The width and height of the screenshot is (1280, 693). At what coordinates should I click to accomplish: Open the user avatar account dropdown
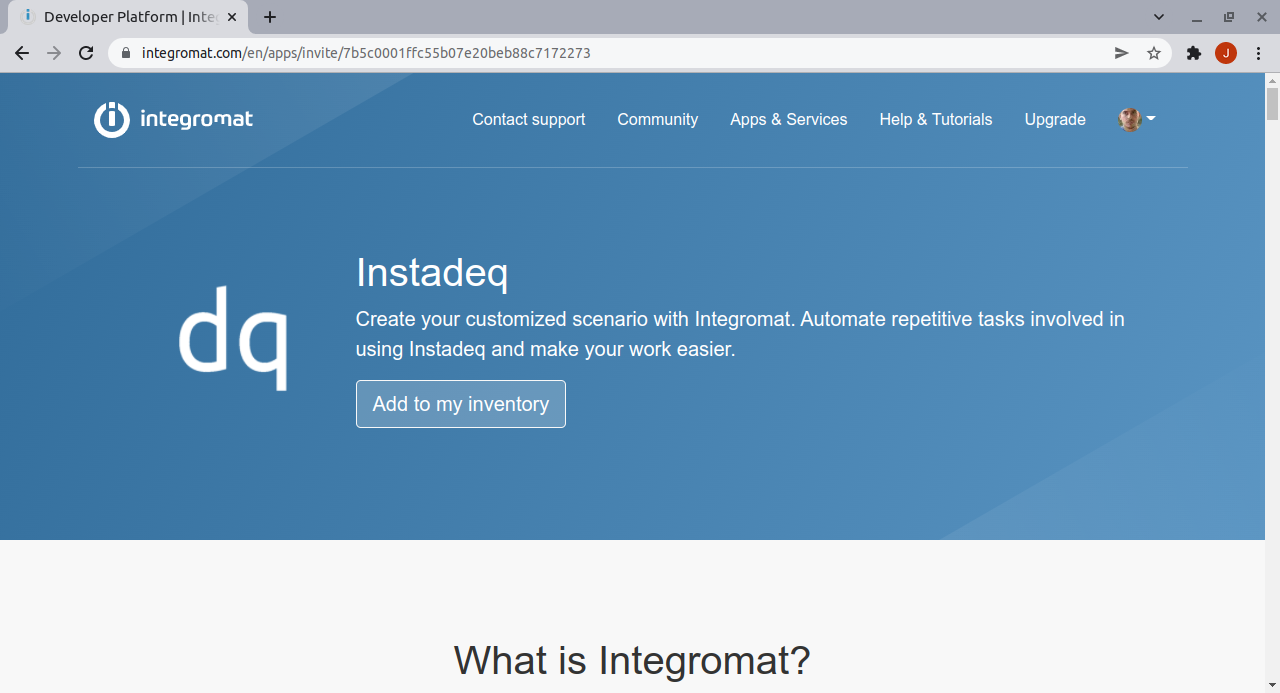click(1137, 119)
